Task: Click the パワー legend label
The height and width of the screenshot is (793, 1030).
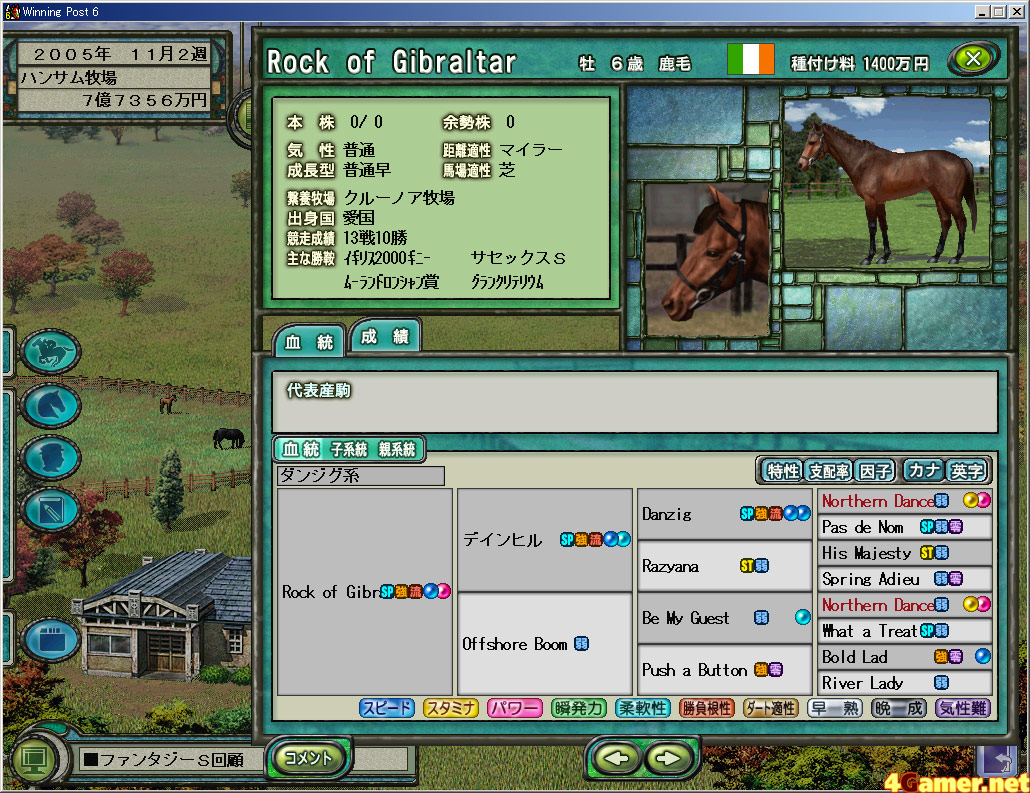Action: click(x=514, y=708)
